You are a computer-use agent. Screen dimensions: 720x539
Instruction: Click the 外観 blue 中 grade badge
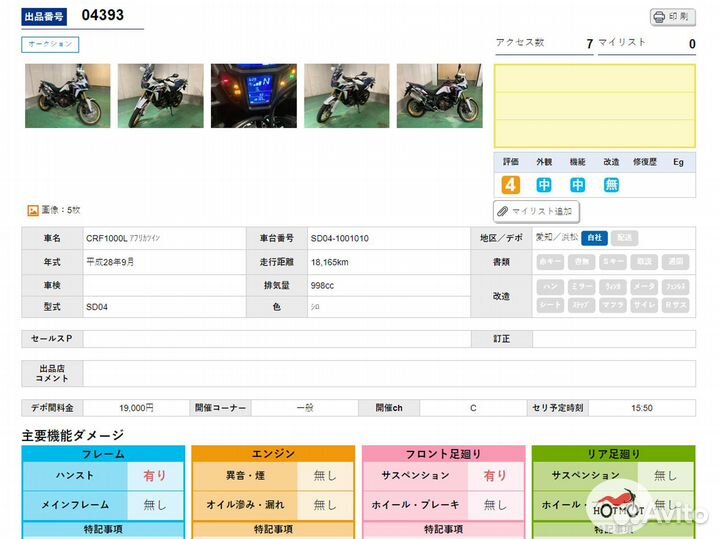[x=544, y=185]
